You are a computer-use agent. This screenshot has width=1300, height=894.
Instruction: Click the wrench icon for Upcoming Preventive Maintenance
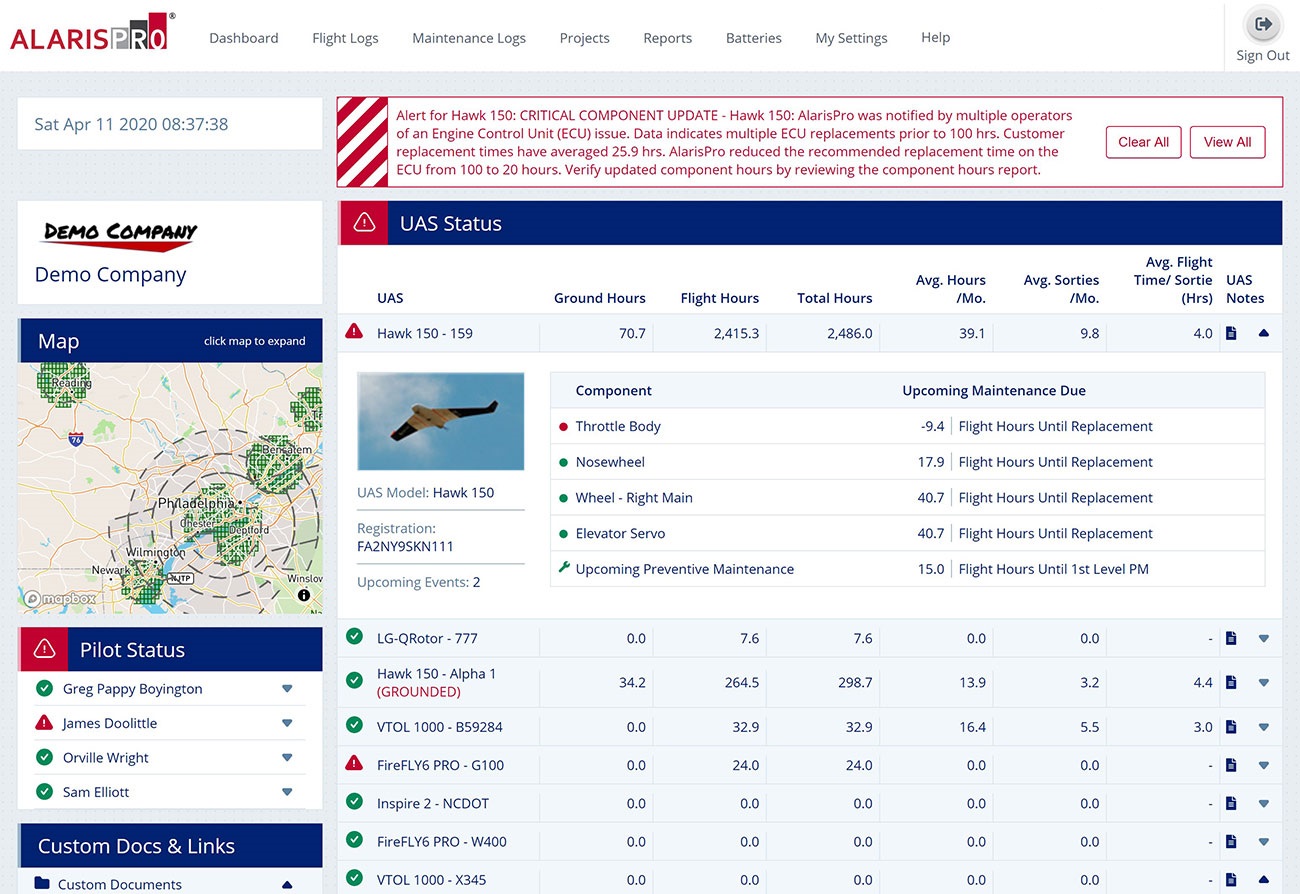point(566,568)
